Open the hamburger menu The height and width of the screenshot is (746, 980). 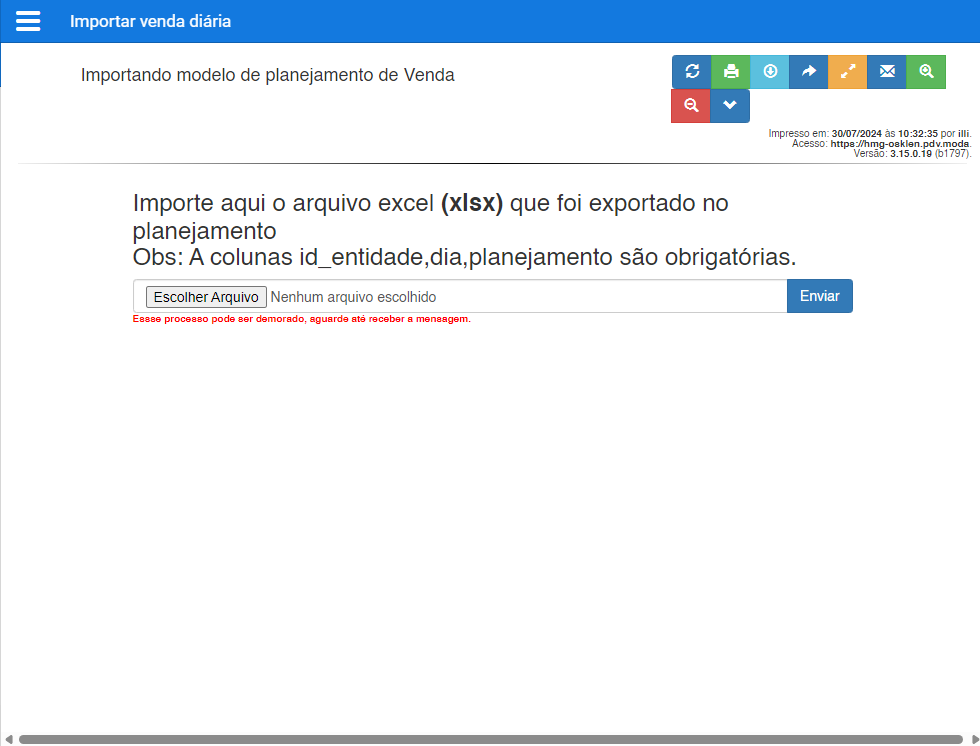coord(28,21)
